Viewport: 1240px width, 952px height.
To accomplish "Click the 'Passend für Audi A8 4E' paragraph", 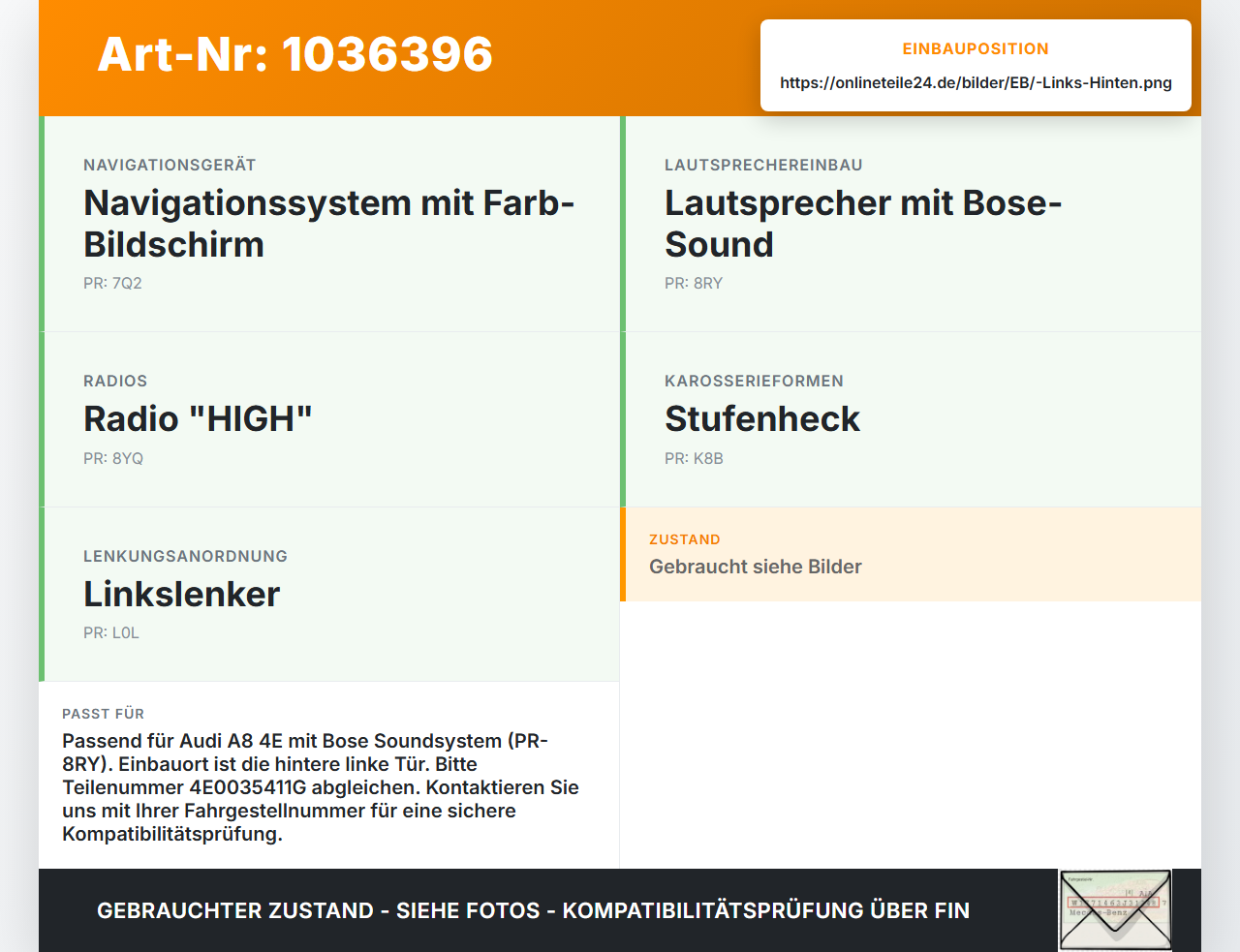I will (x=321, y=787).
